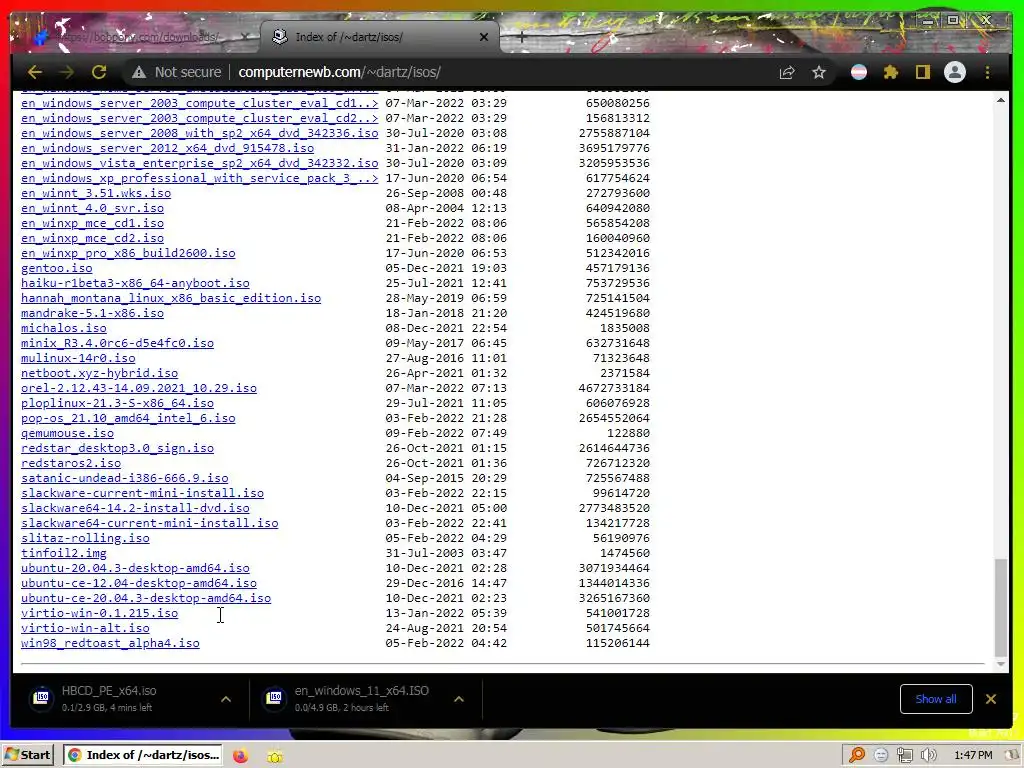
Task: Download satanic-undead-i386-666.9.iso
Action: (x=125, y=479)
